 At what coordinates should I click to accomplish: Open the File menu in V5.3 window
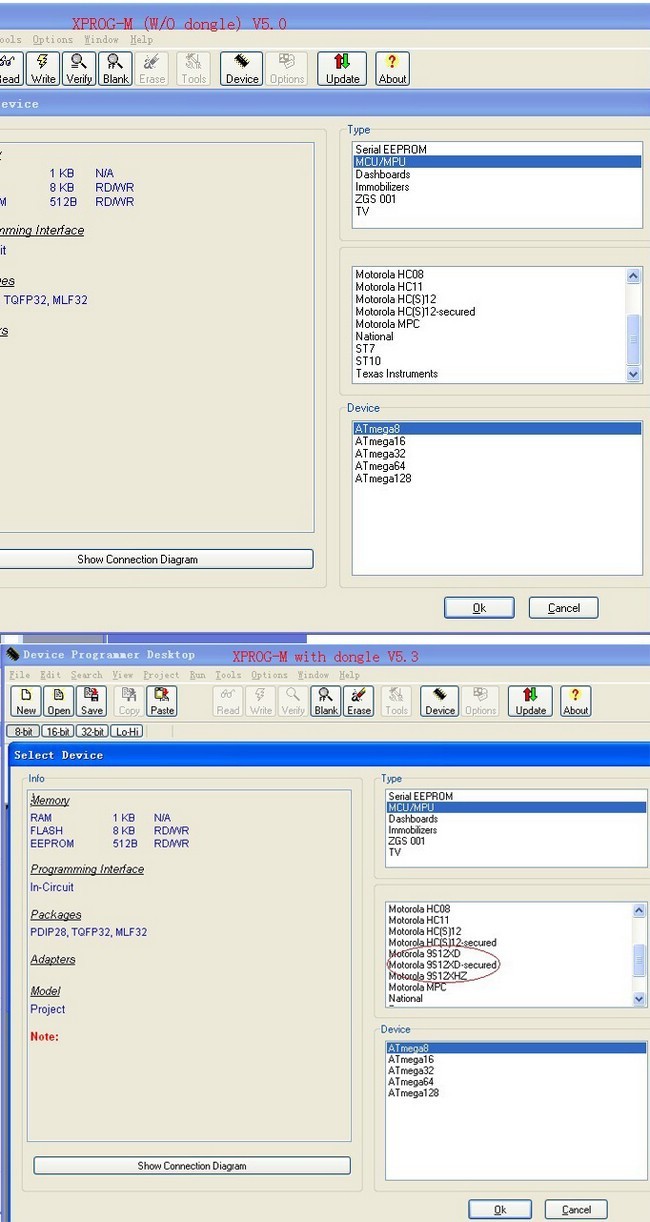[x=19, y=675]
